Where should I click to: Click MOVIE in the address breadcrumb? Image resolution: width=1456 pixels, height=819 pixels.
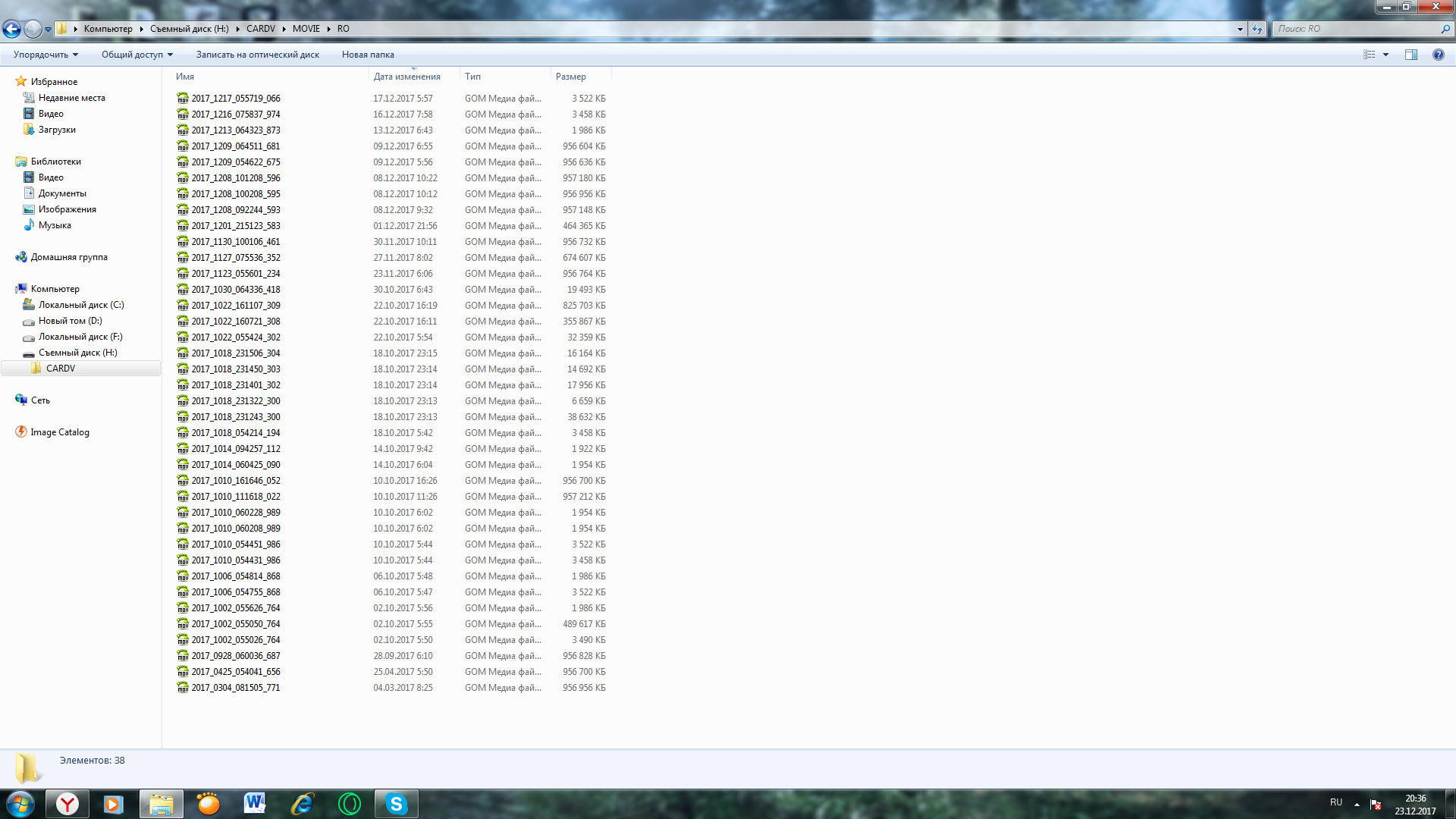tap(306, 29)
